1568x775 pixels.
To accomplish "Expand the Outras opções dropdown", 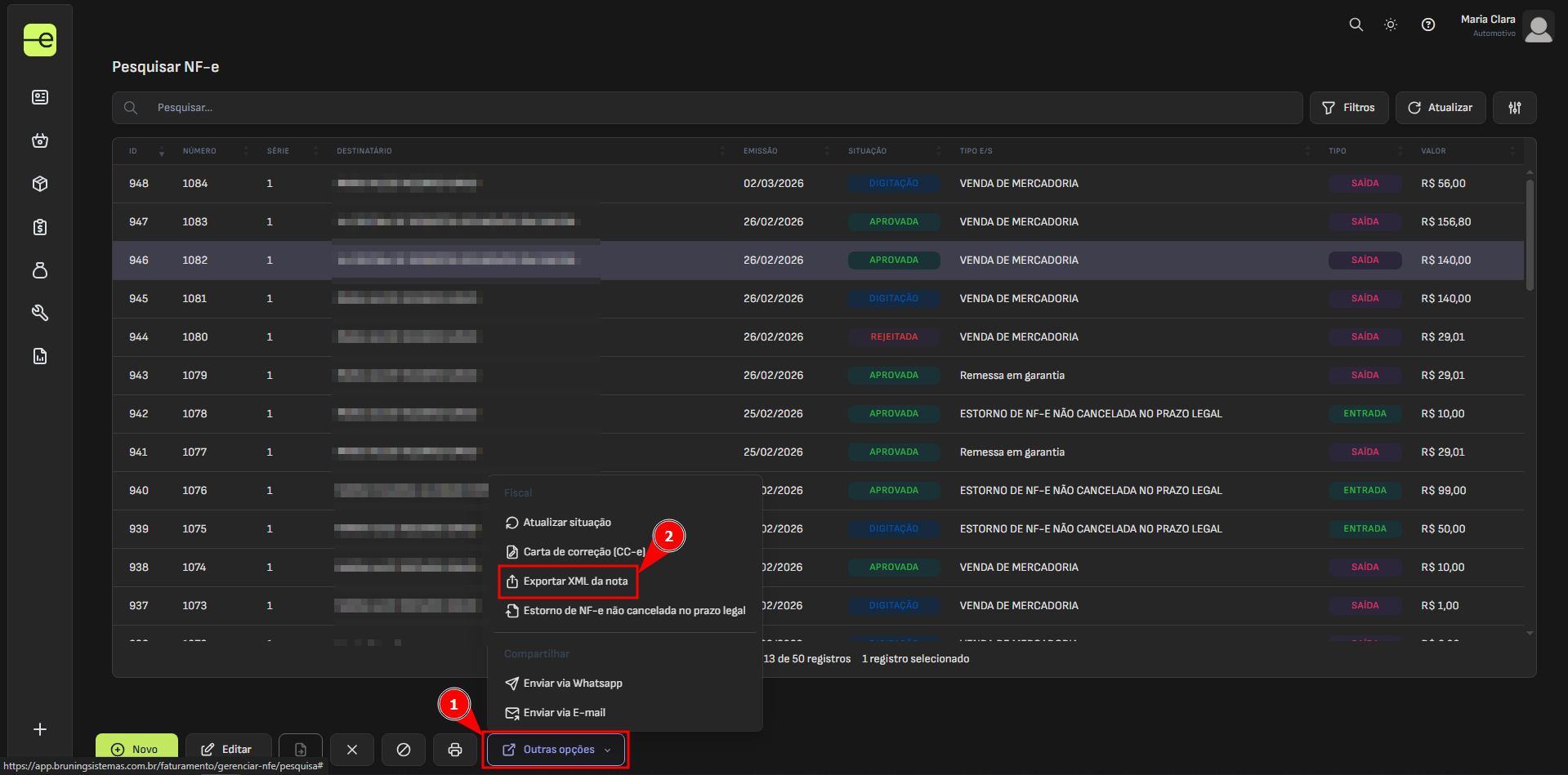I will (x=557, y=750).
